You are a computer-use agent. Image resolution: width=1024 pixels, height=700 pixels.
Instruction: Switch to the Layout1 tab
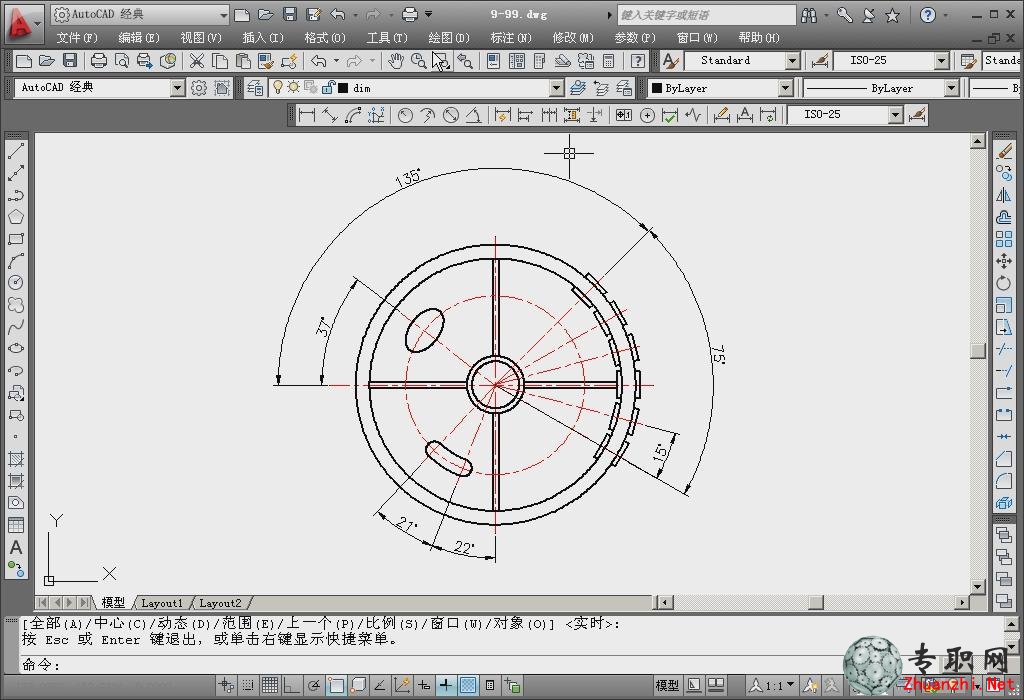point(161,603)
